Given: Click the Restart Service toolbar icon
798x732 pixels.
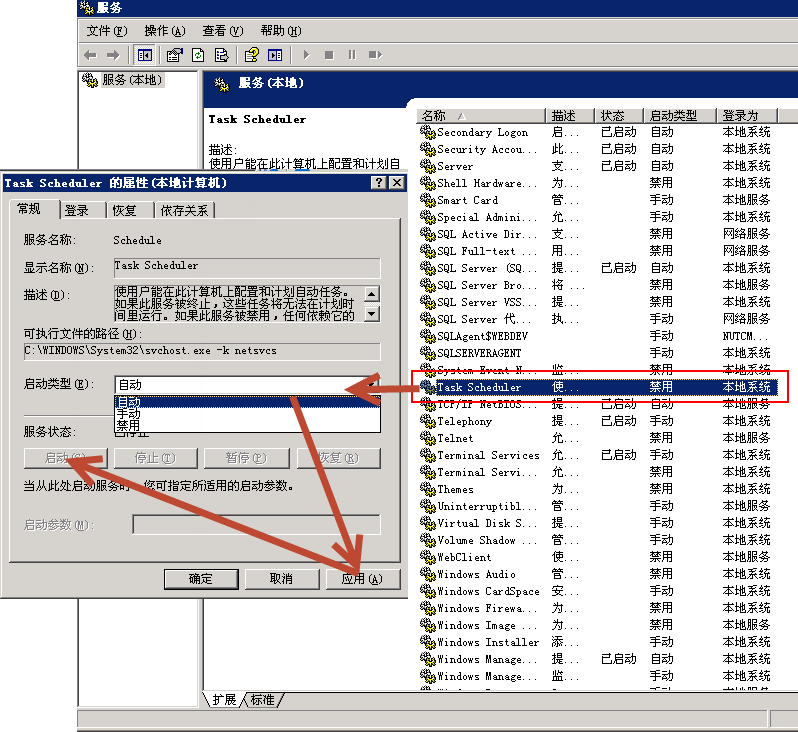Looking at the screenshot, I should pos(375,55).
